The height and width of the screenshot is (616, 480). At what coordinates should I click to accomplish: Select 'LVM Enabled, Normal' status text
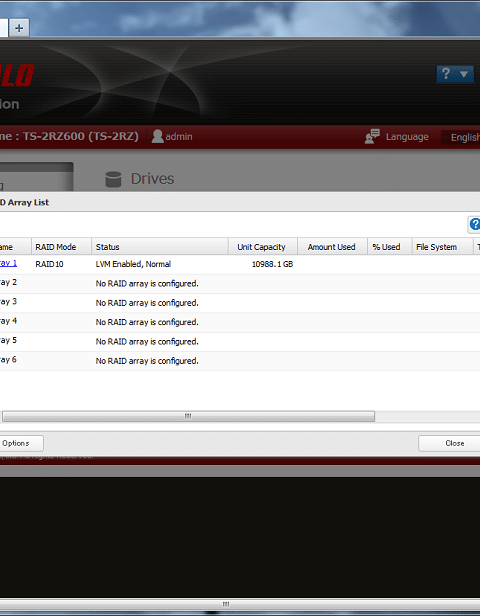tap(133, 264)
